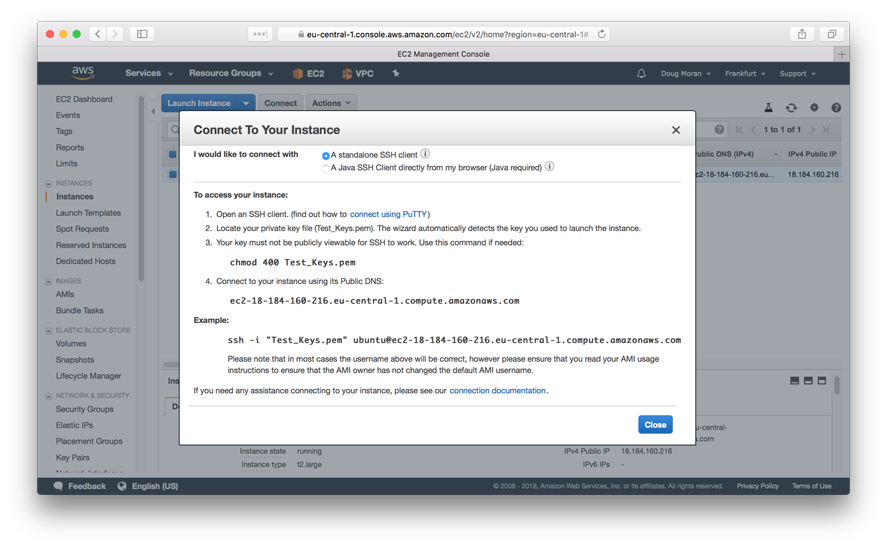Open the connect using PuTTY link

[388, 214]
